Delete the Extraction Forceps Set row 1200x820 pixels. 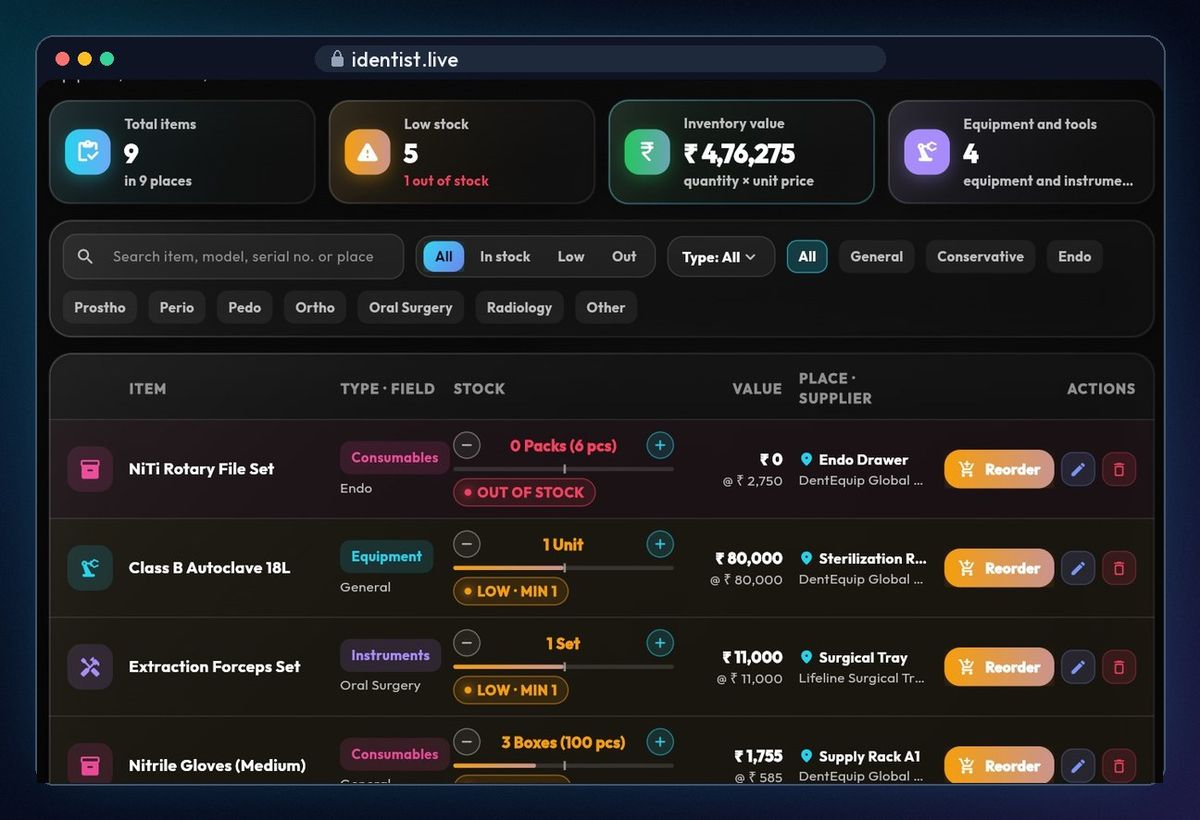click(x=1119, y=667)
